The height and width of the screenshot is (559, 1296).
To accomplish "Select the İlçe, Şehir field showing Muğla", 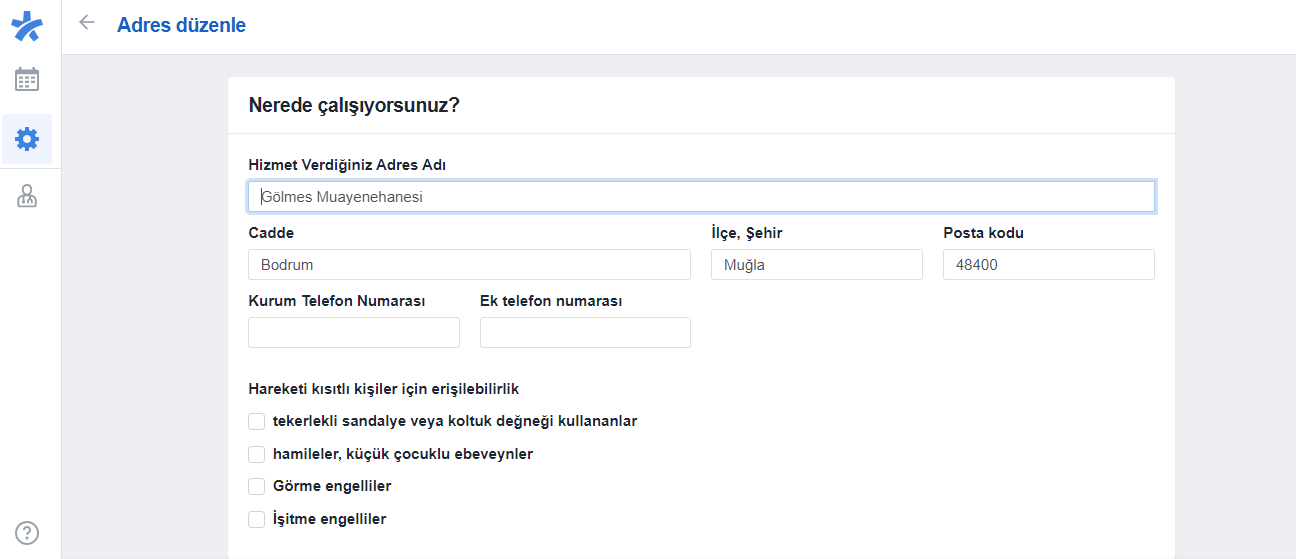I will tap(816, 265).
